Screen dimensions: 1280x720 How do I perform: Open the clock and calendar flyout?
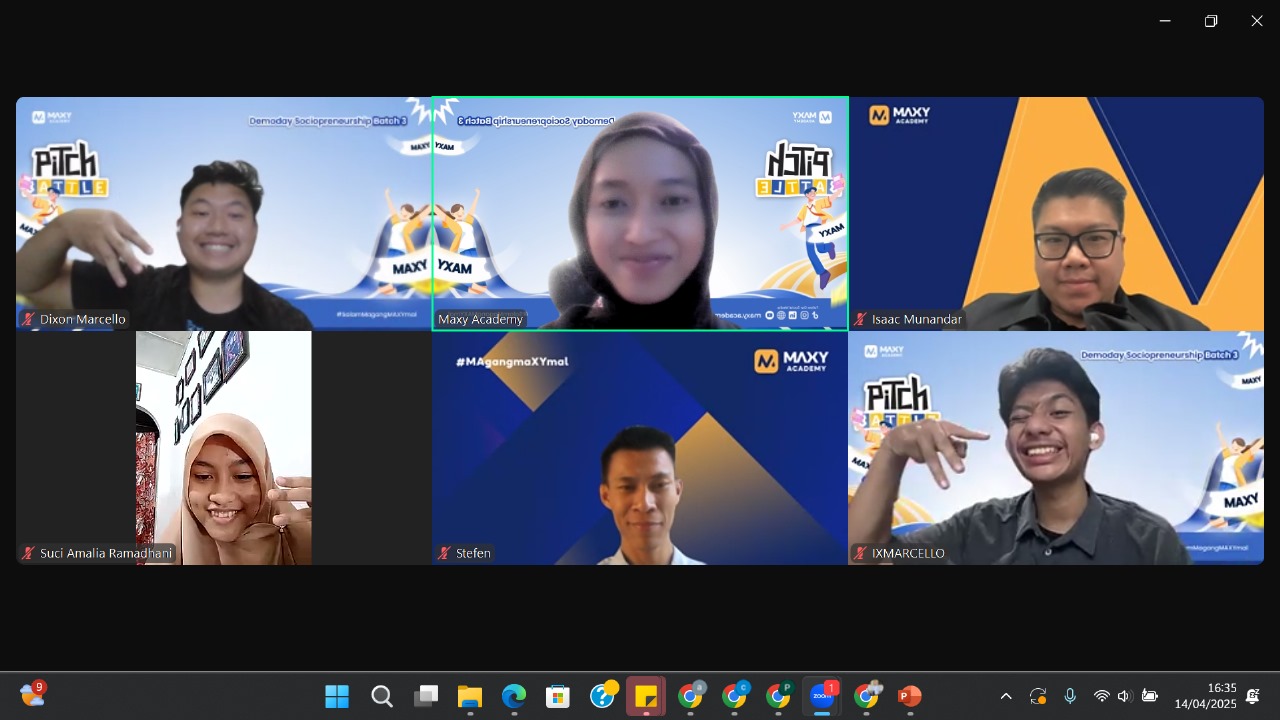tap(1206, 696)
